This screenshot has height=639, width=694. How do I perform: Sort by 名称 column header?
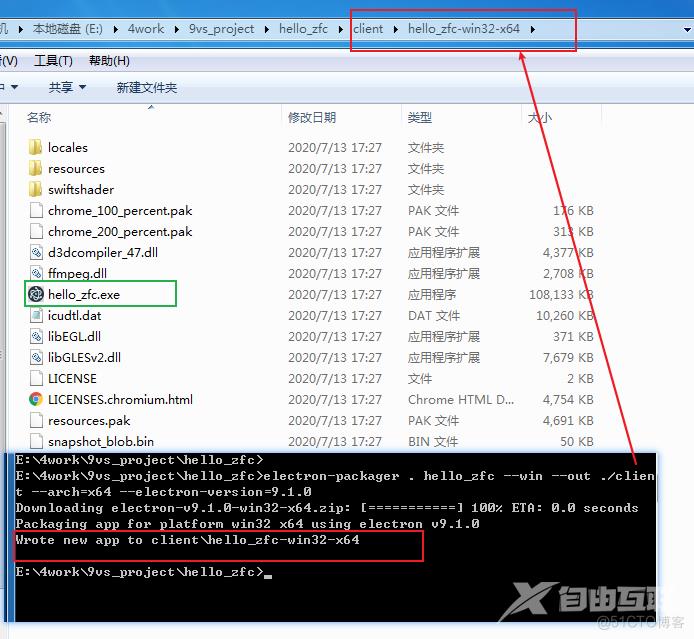(39, 118)
